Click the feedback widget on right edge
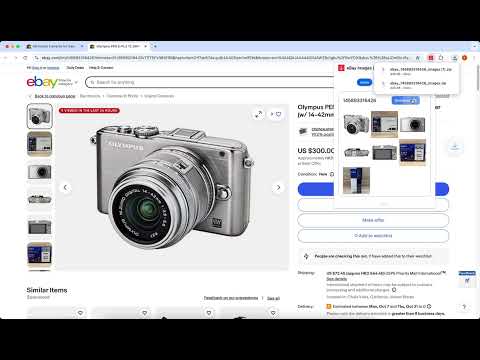Image resolution: width=480 pixels, height=360 pixels. 467,279
